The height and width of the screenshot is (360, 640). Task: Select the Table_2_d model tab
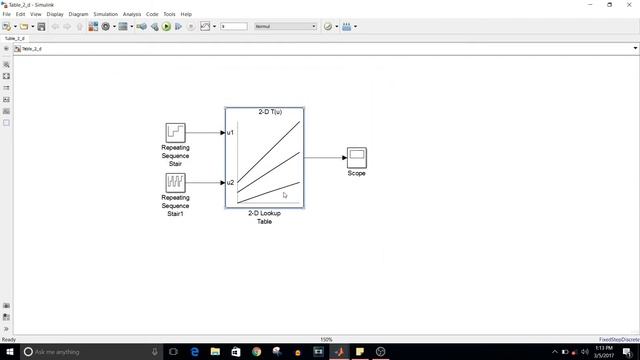15,38
